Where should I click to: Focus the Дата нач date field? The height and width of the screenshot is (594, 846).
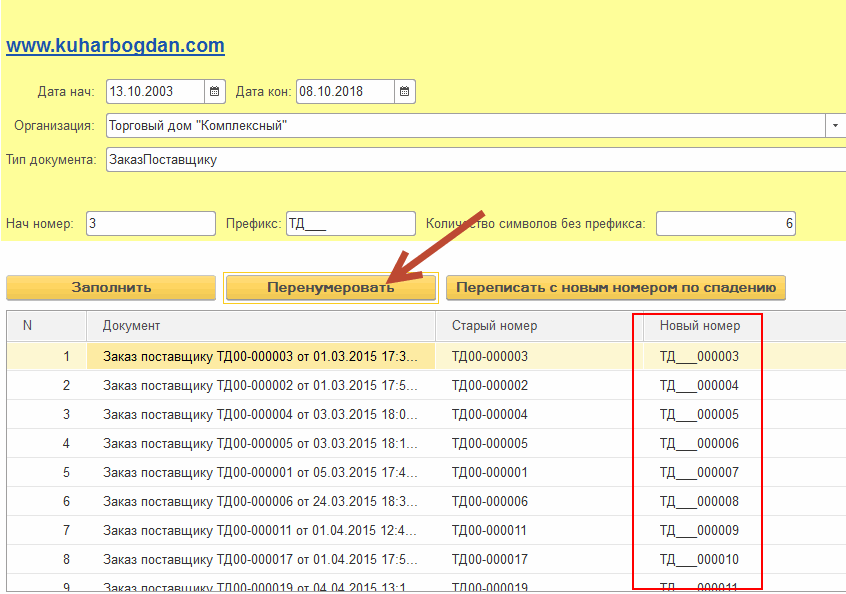click(x=155, y=92)
